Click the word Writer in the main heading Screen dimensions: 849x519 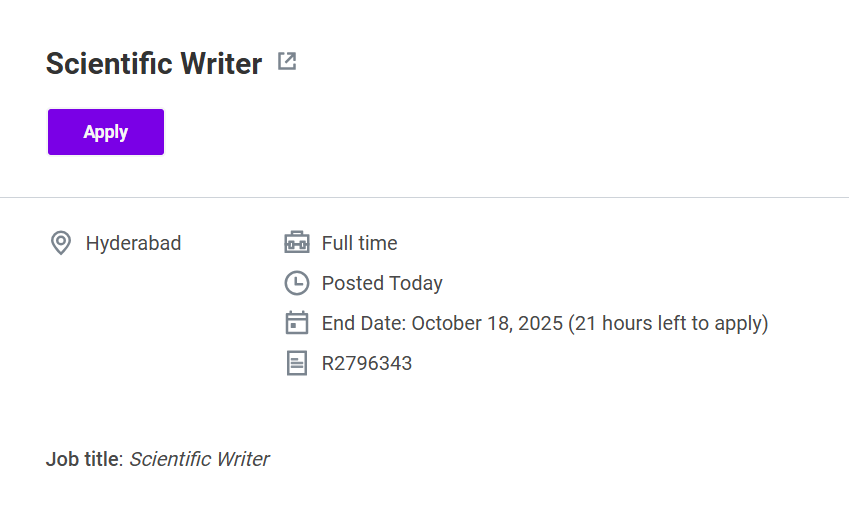(221, 64)
